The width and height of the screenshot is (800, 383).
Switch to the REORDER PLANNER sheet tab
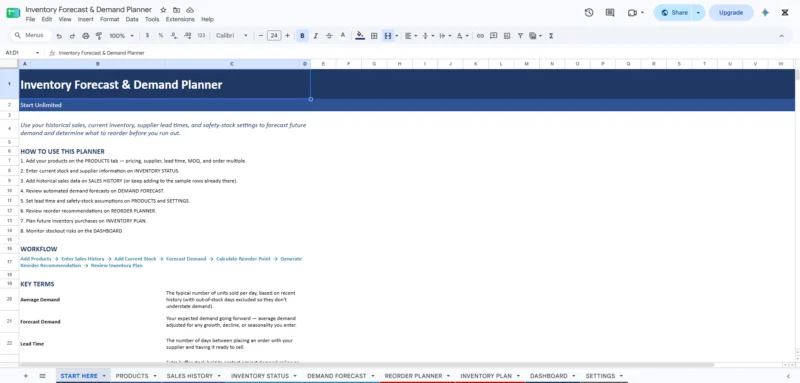[413, 376]
